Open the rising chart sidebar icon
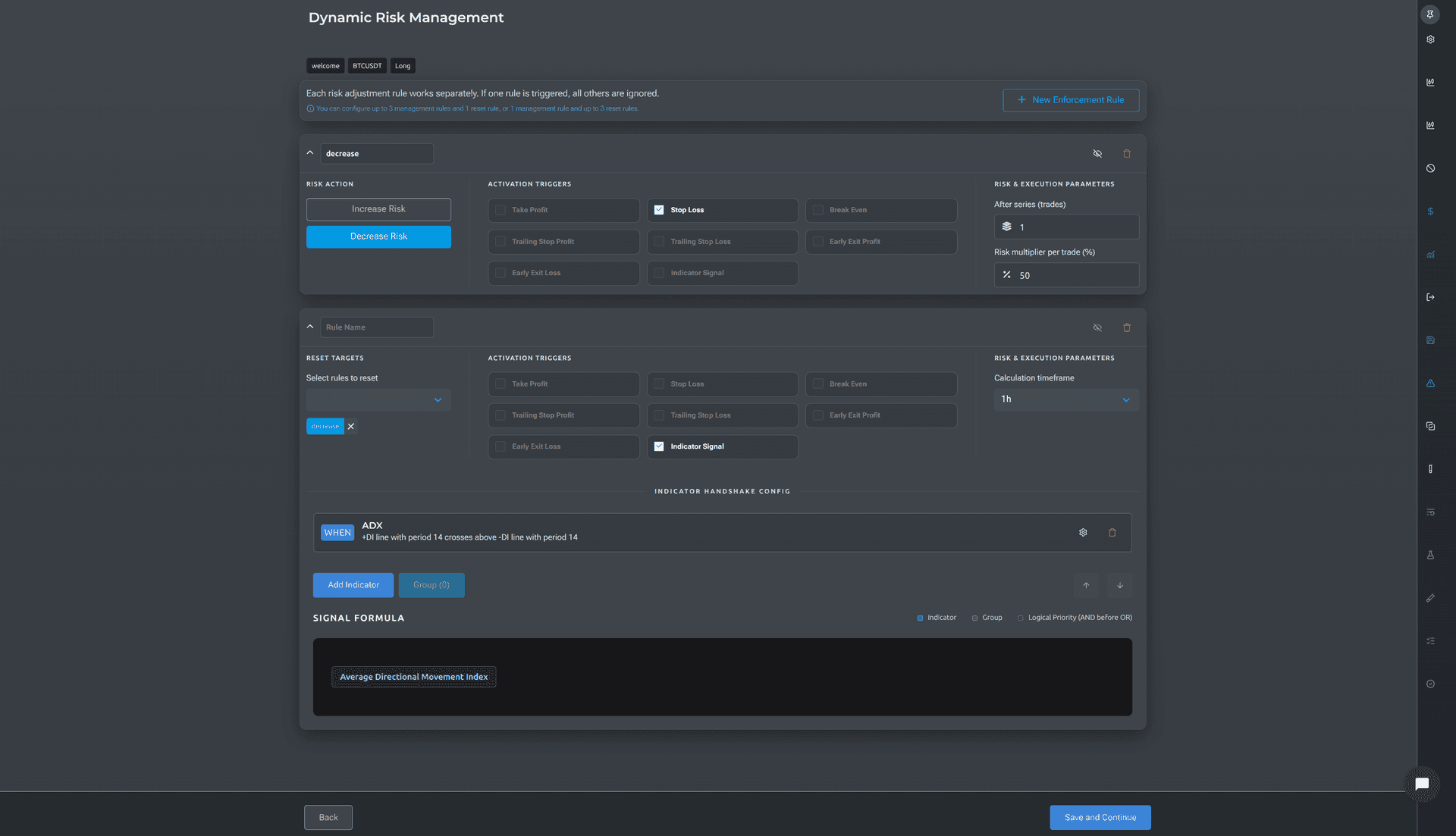 click(x=1430, y=255)
